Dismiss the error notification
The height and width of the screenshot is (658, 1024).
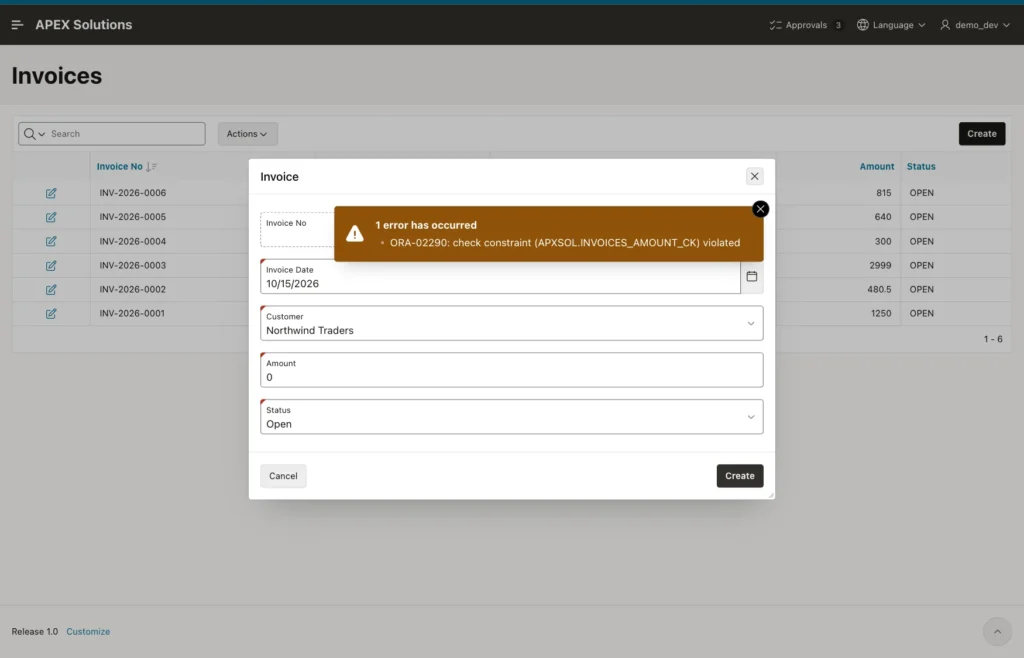click(x=760, y=209)
